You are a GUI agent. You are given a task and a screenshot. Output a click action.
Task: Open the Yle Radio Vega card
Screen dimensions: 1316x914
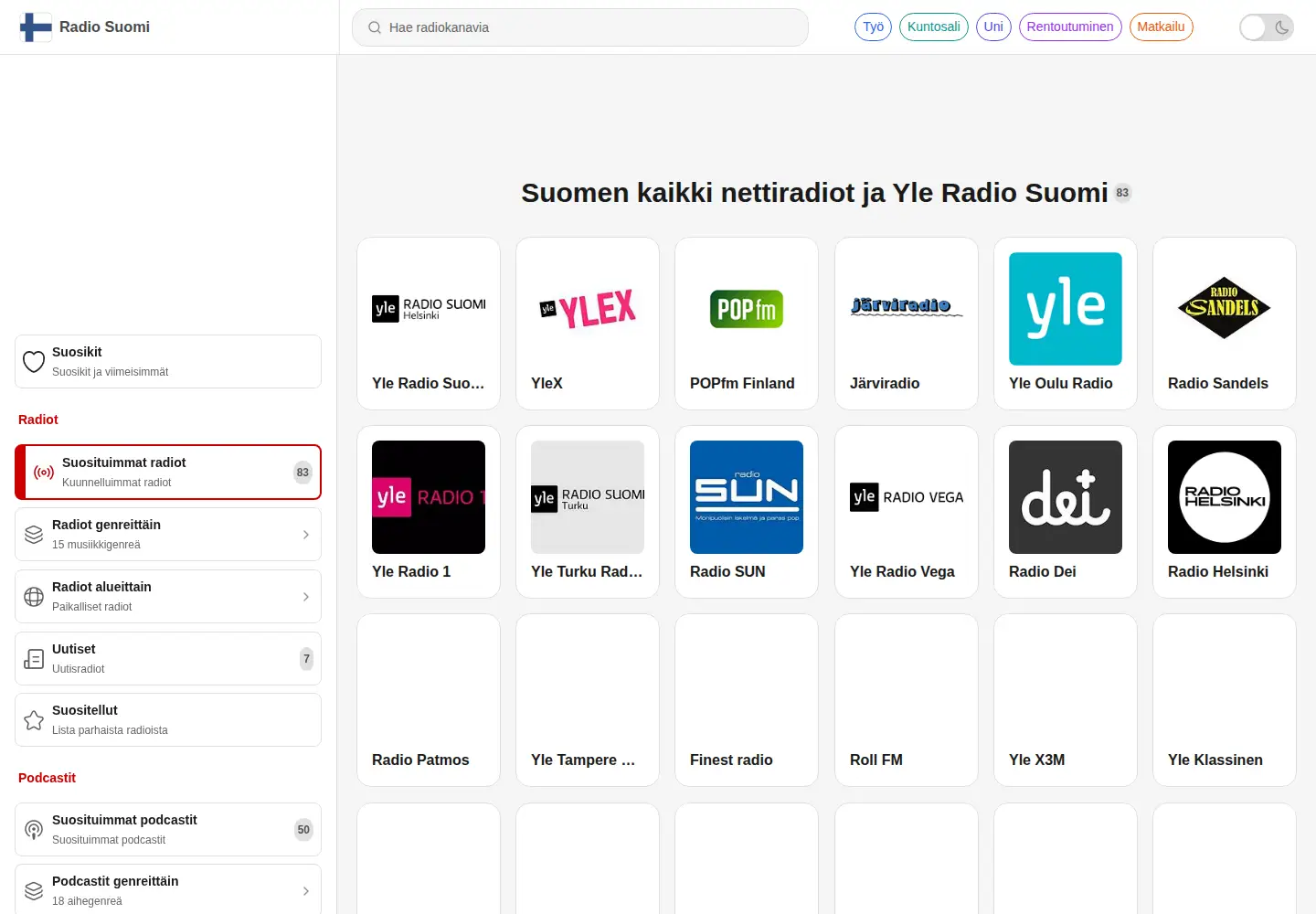pos(907,512)
